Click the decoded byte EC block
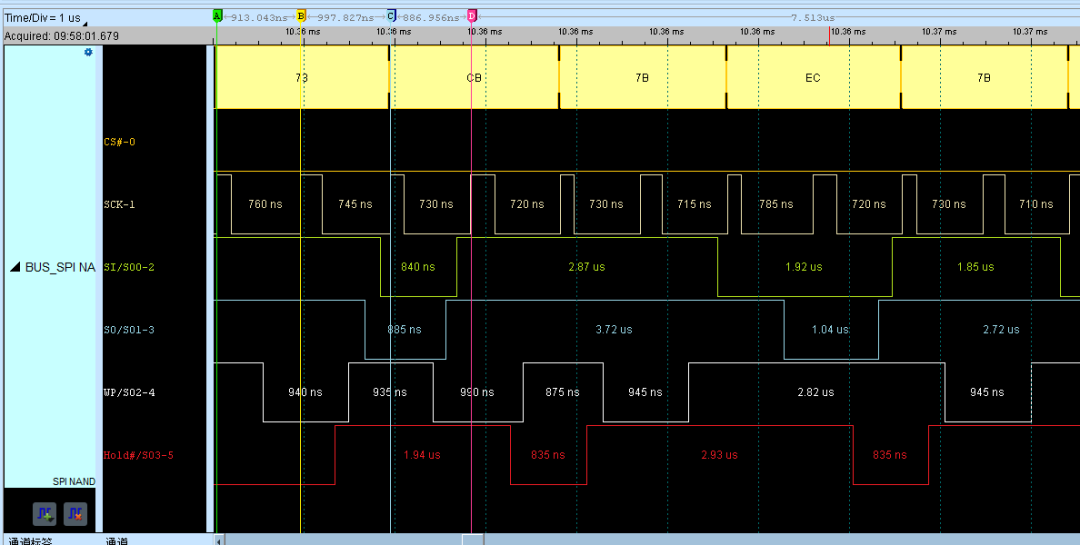 (x=813, y=77)
